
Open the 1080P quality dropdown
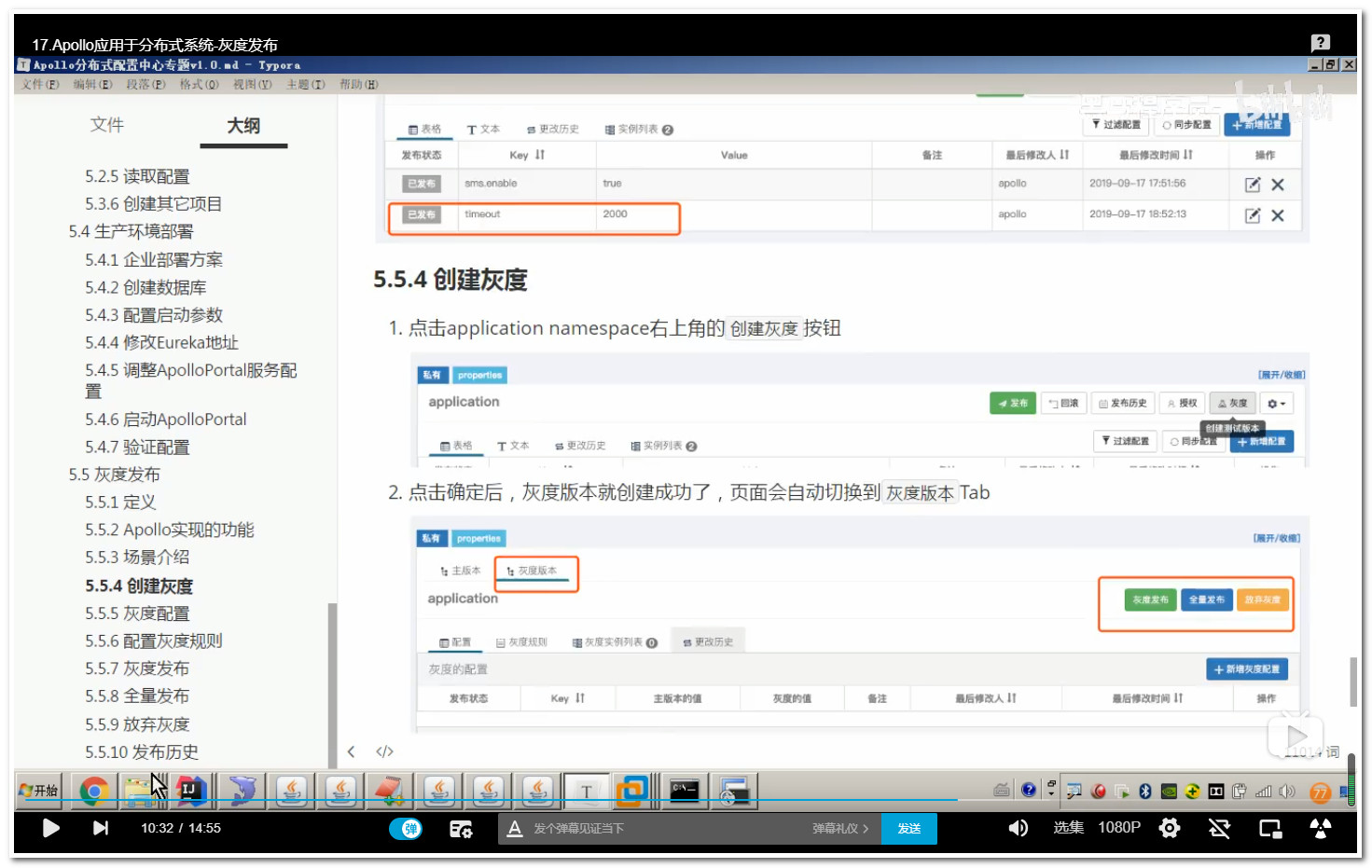(x=1119, y=828)
